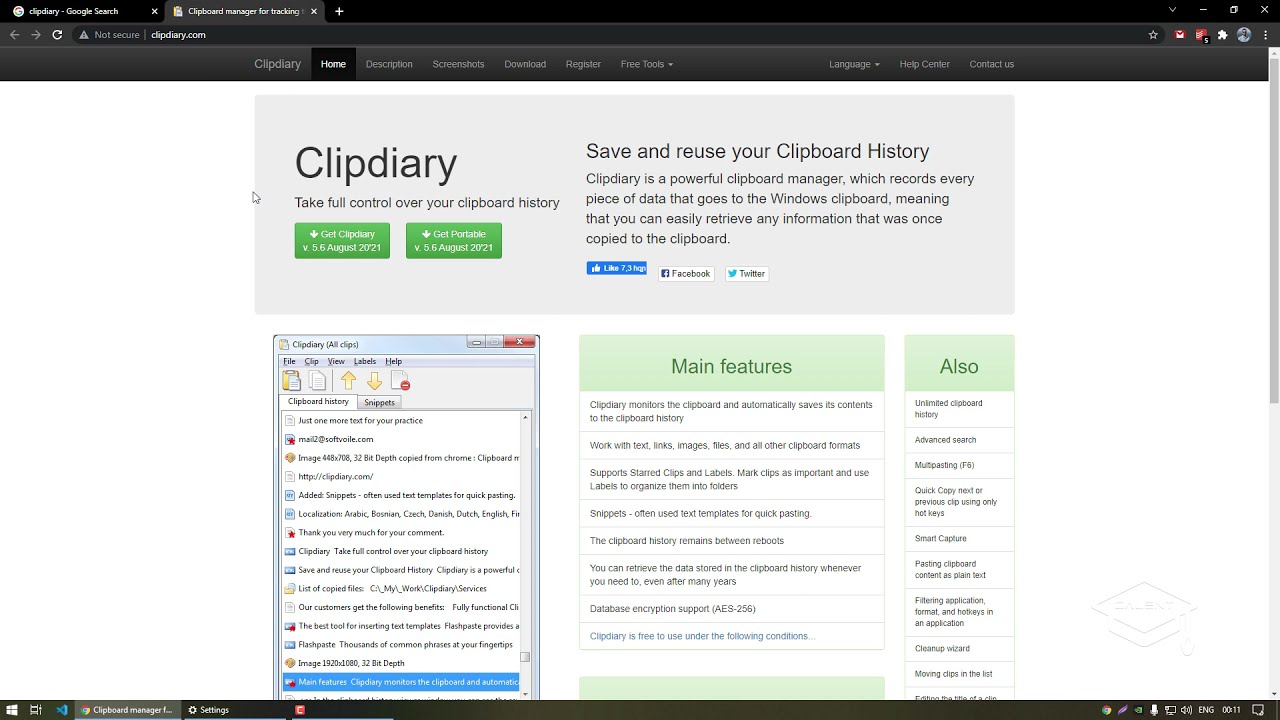
Task: Click Database encryption support (AES-256) text
Action: (672, 608)
